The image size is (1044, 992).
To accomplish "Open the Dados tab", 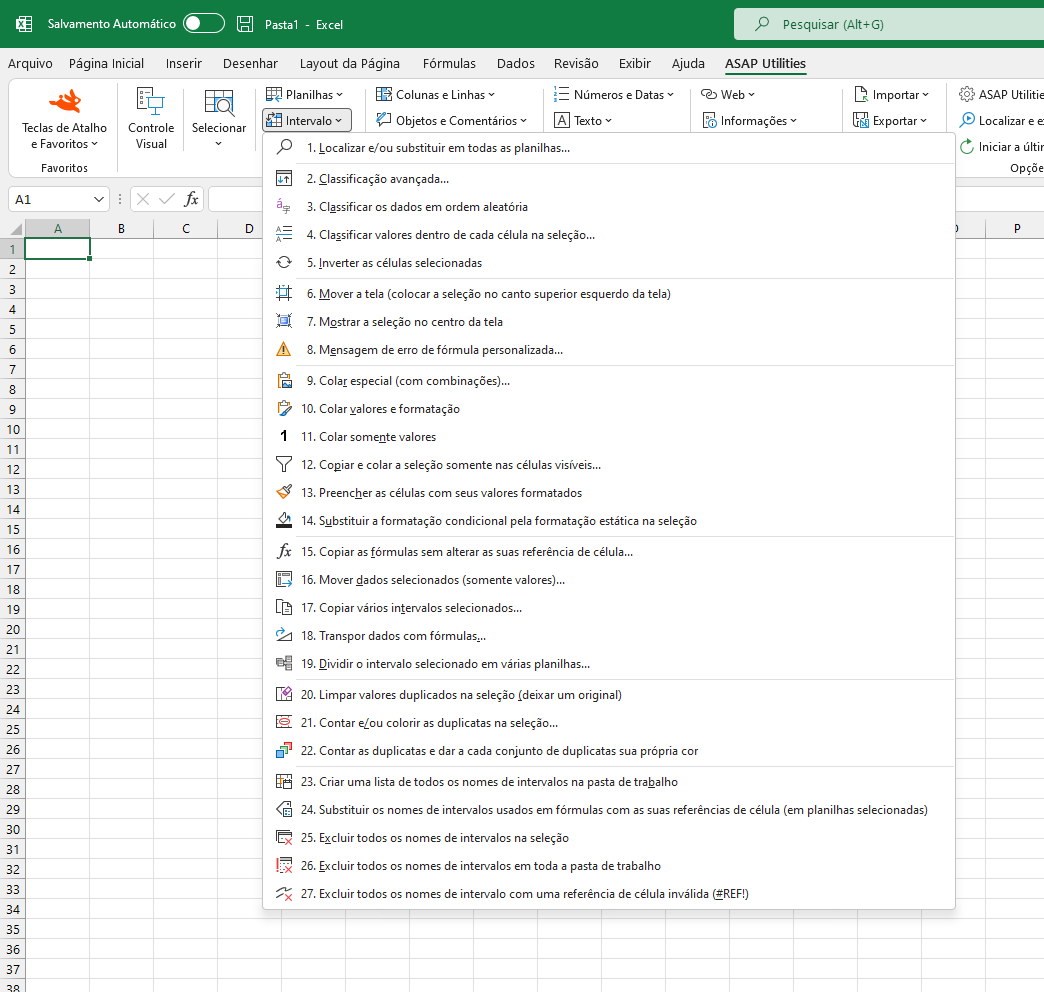I will pyautogui.click(x=515, y=63).
